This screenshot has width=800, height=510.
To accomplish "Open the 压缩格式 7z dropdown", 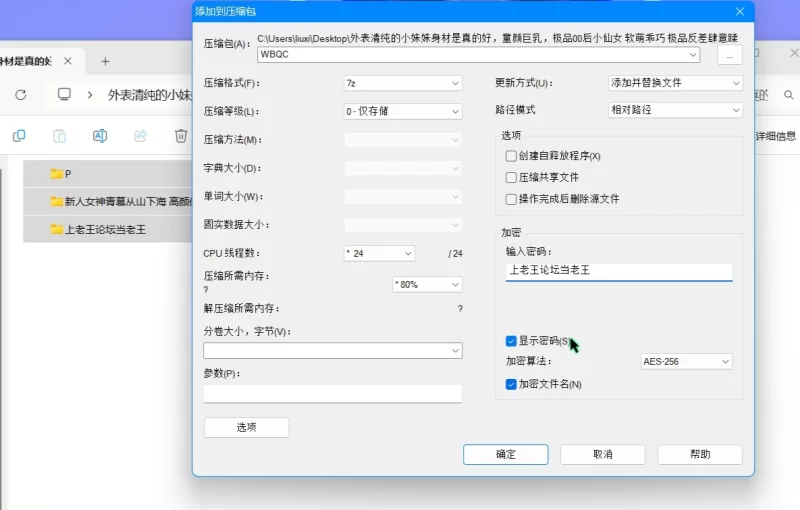I will (x=403, y=83).
